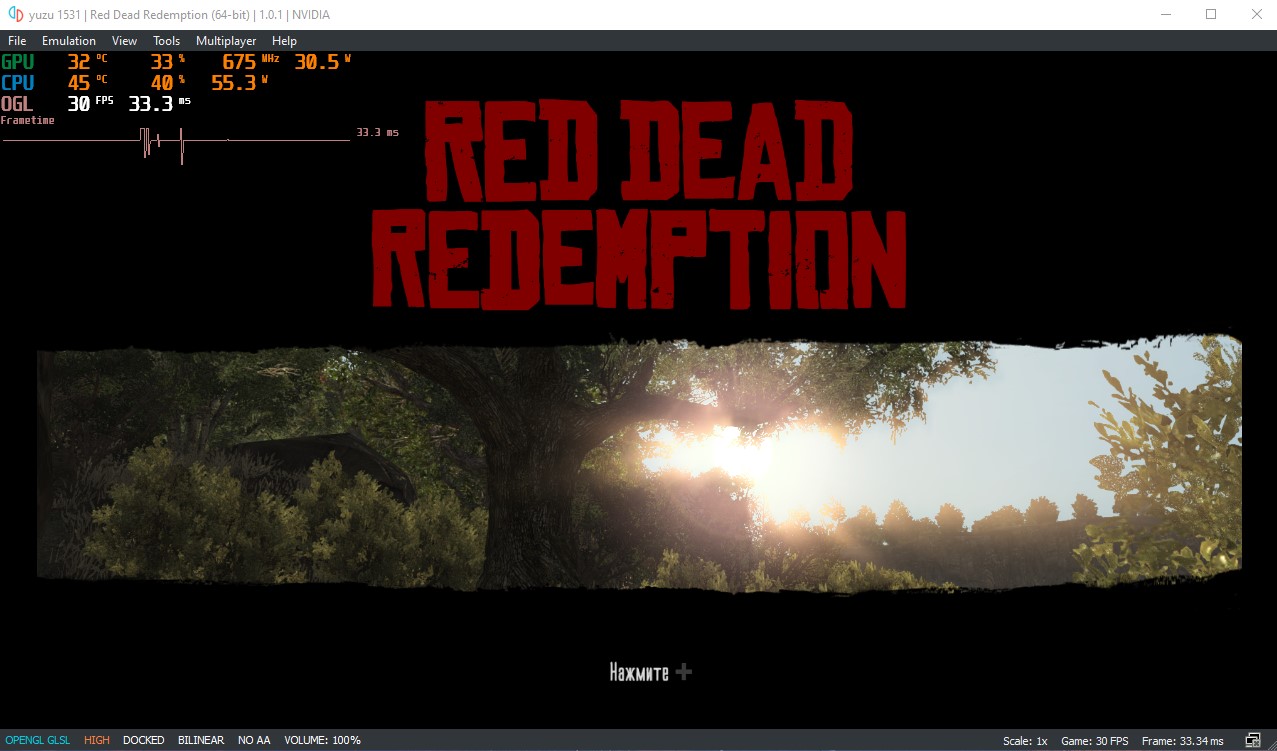Click the Scale: 1x status text
1277x751 pixels.
(1025, 741)
